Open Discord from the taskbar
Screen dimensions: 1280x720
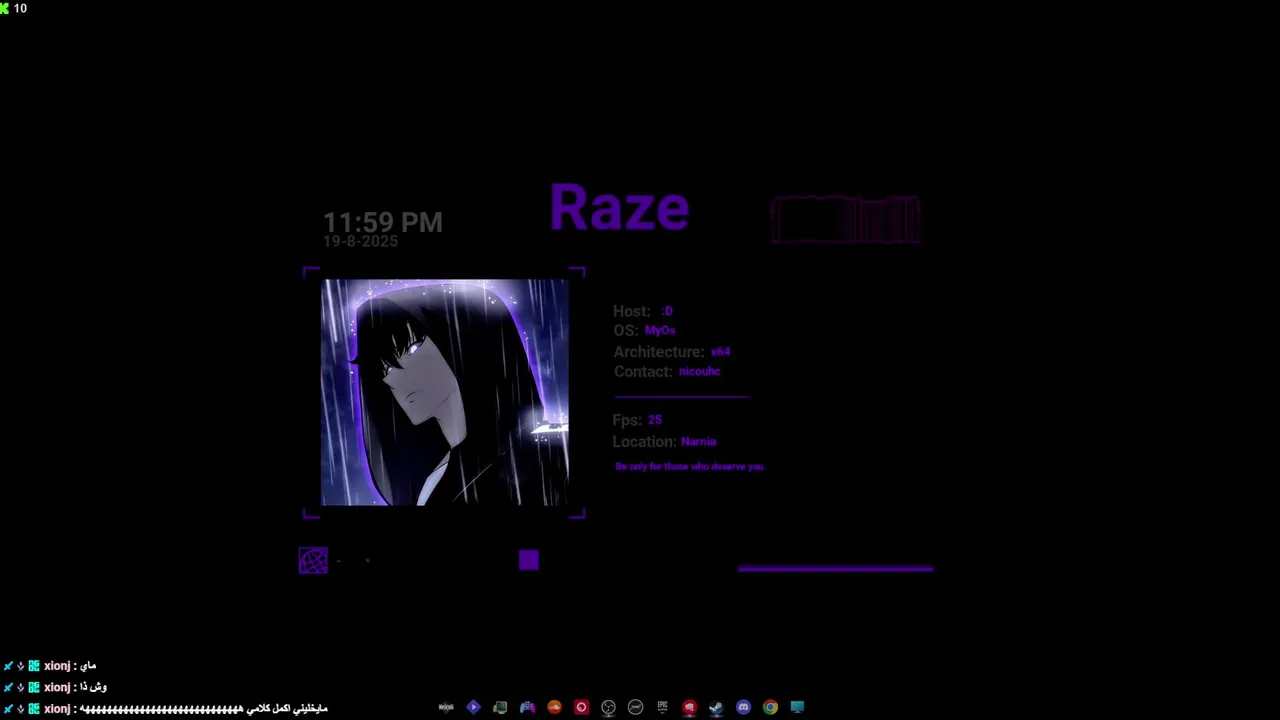743,707
